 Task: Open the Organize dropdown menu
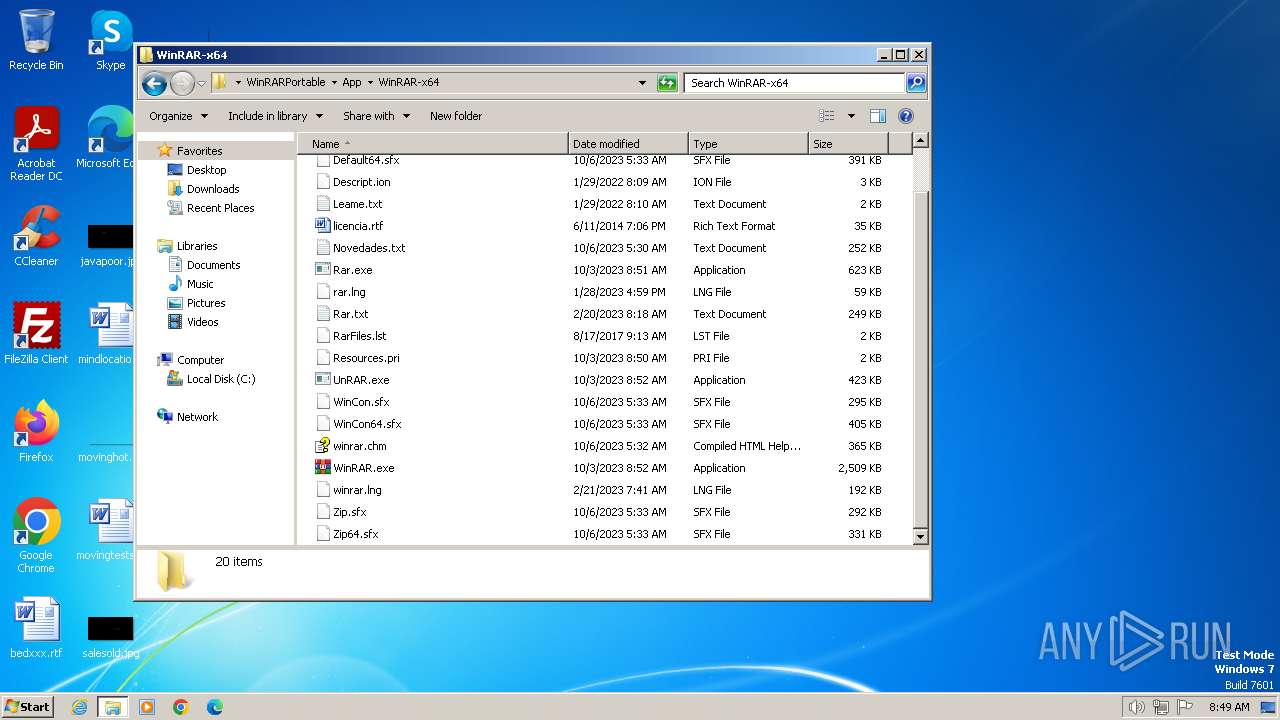[178, 116]
